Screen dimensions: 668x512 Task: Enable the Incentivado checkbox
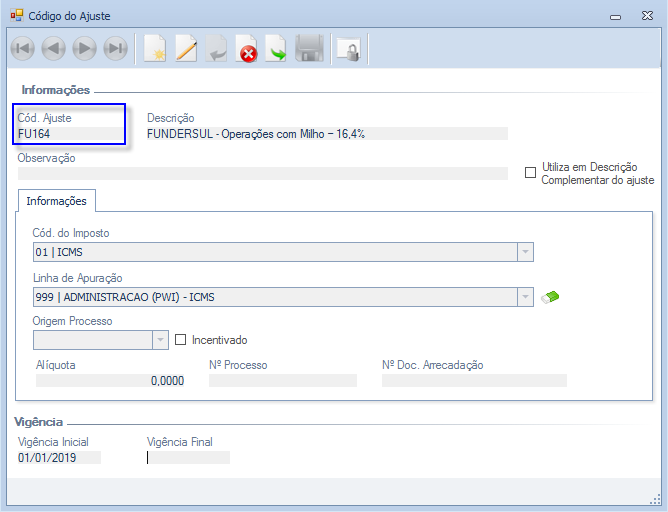pos(181,339)
